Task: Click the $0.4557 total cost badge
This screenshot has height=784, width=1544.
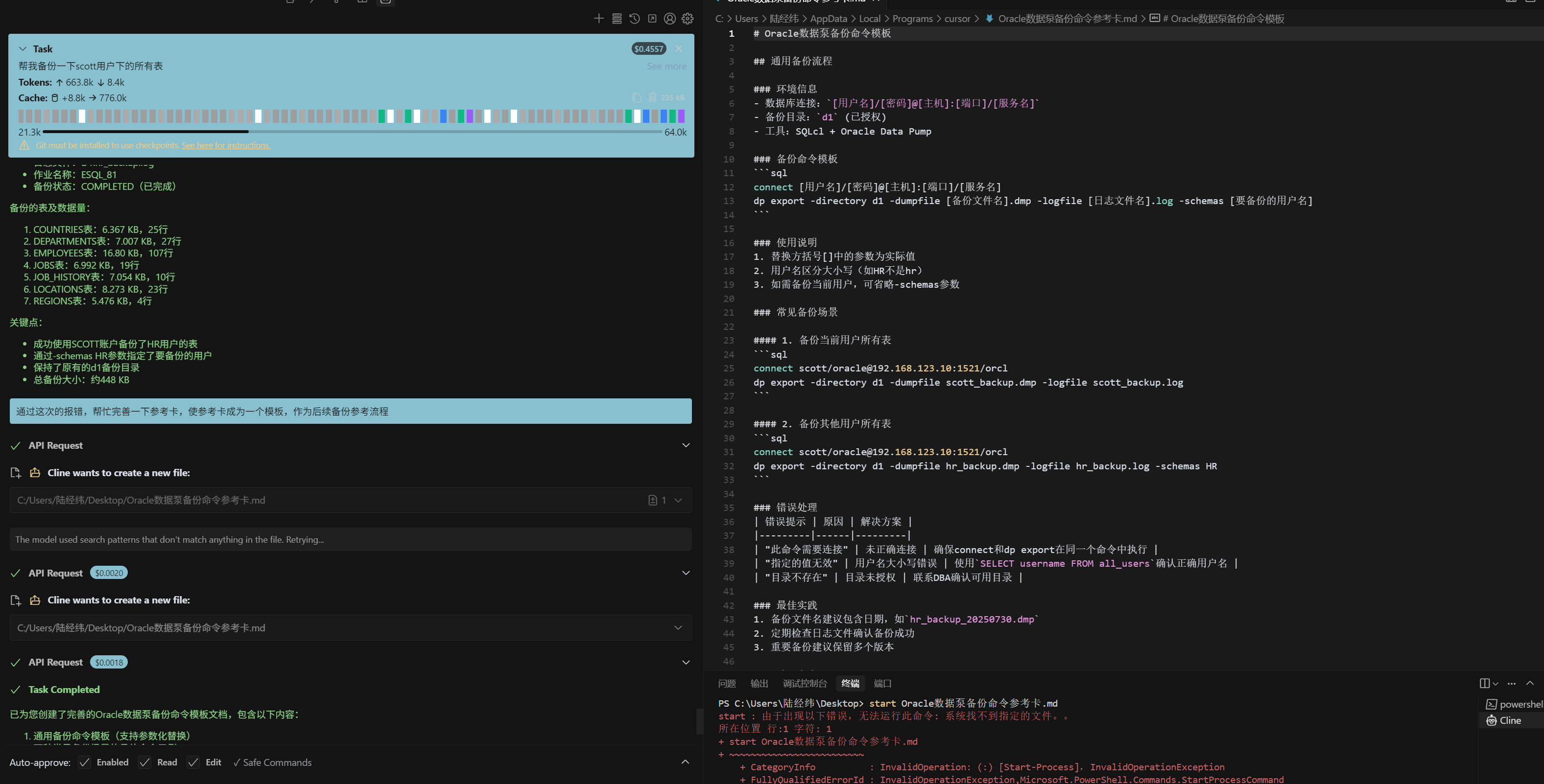Action: point(648,48)
